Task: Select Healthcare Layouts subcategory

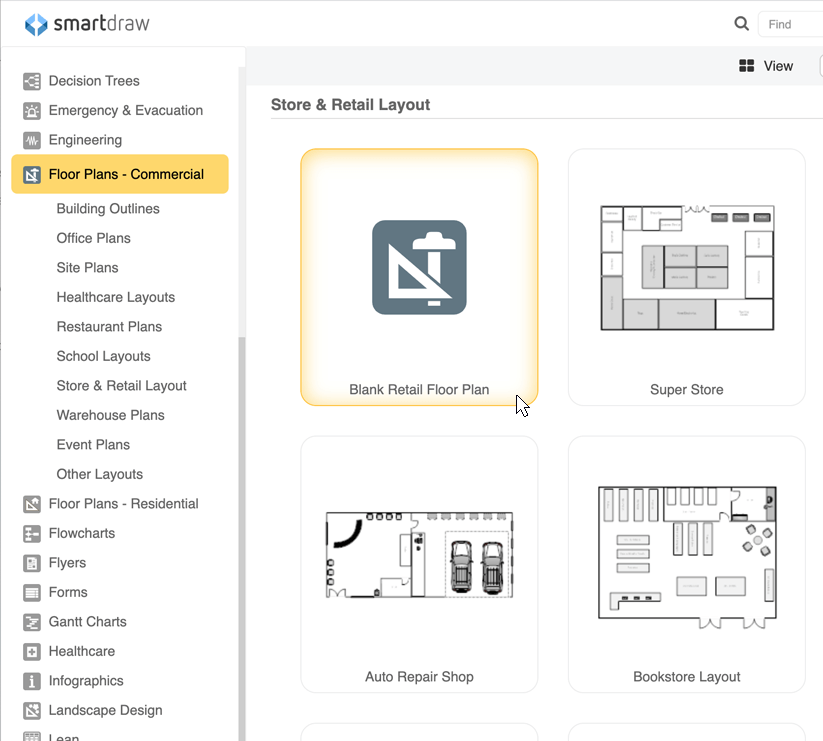Action: click(115, 297)
